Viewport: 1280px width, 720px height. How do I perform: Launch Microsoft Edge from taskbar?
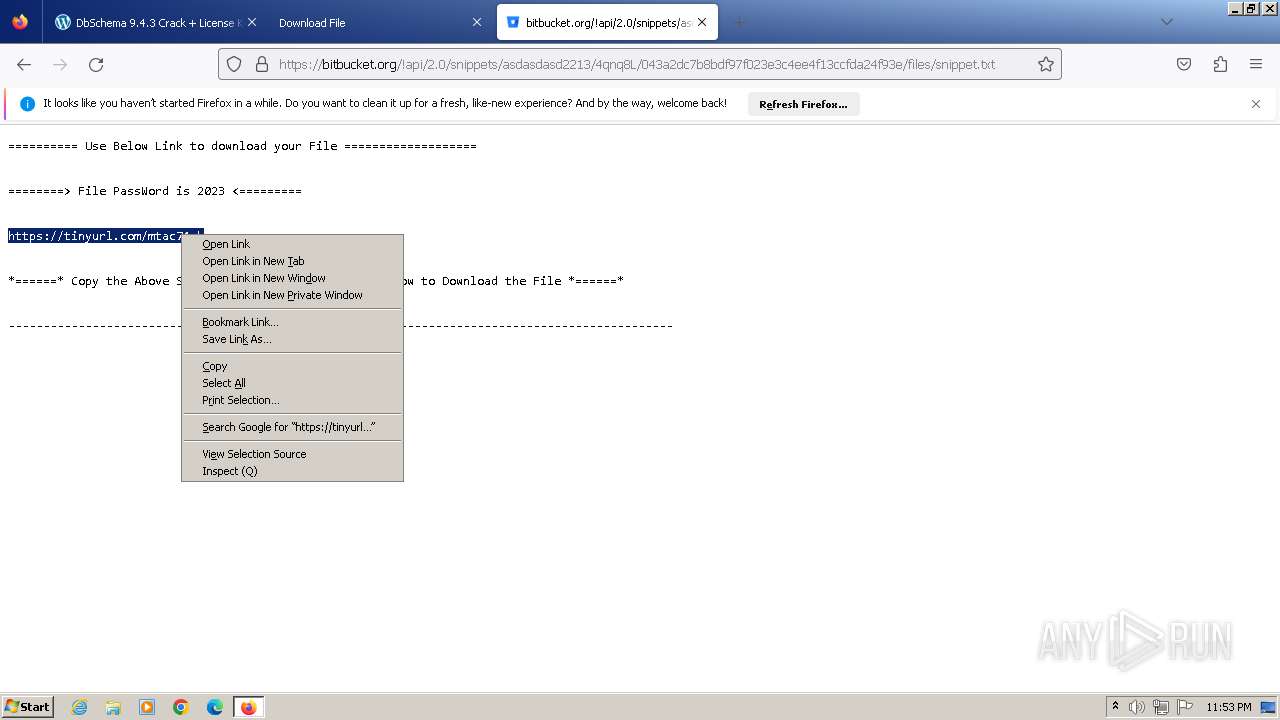(215, 707)
